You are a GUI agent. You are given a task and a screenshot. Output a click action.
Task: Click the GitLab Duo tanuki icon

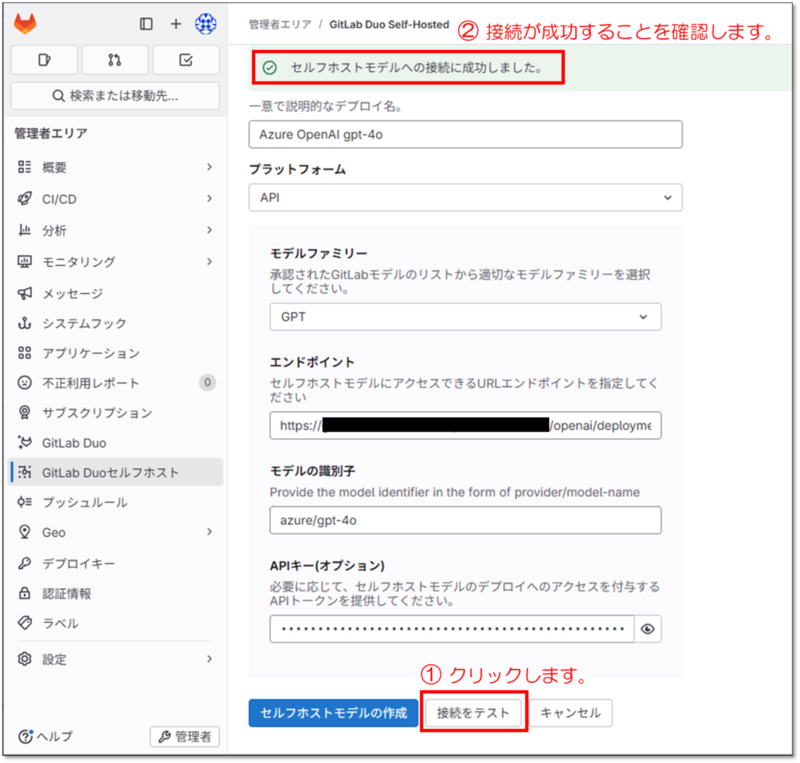[x=24, y=442]
